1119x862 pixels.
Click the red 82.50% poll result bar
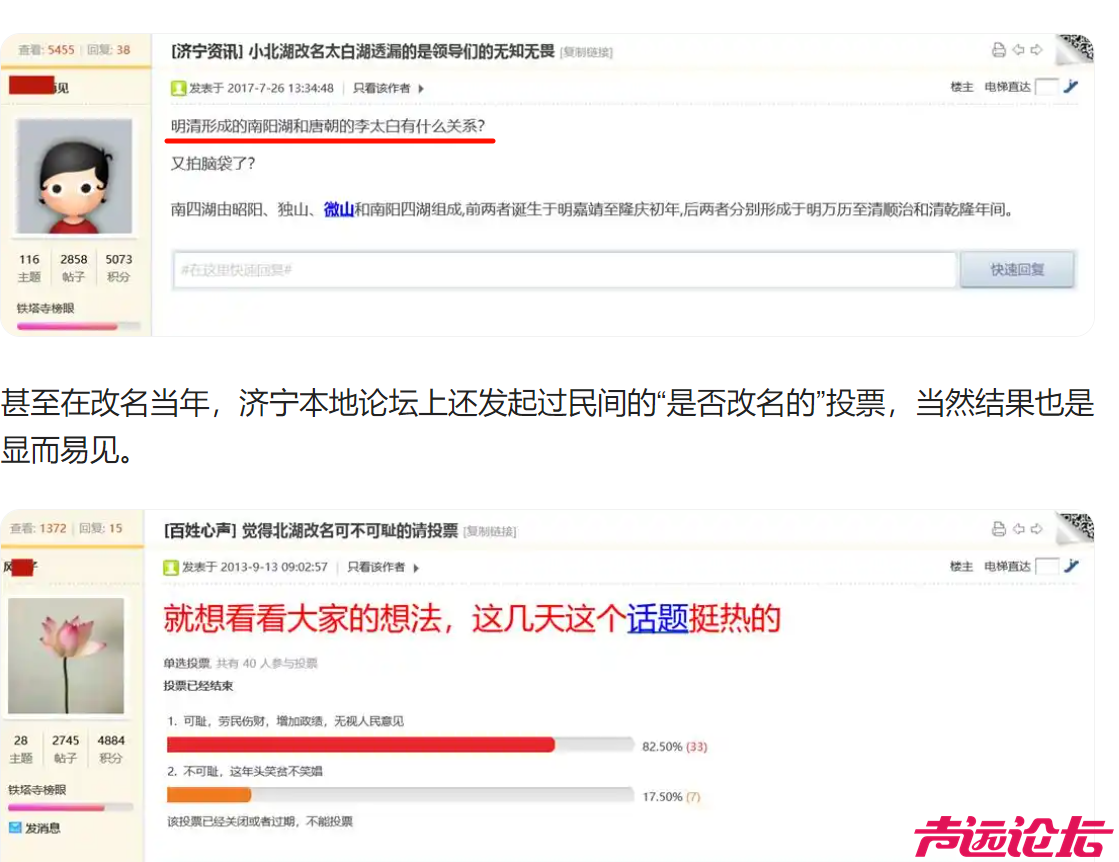(360, 745)
